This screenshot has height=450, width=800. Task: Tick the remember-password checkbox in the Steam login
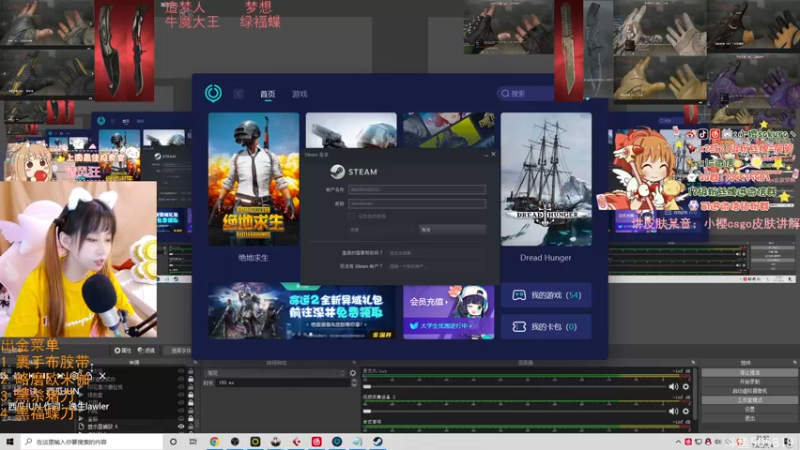(x=352, y=216)
